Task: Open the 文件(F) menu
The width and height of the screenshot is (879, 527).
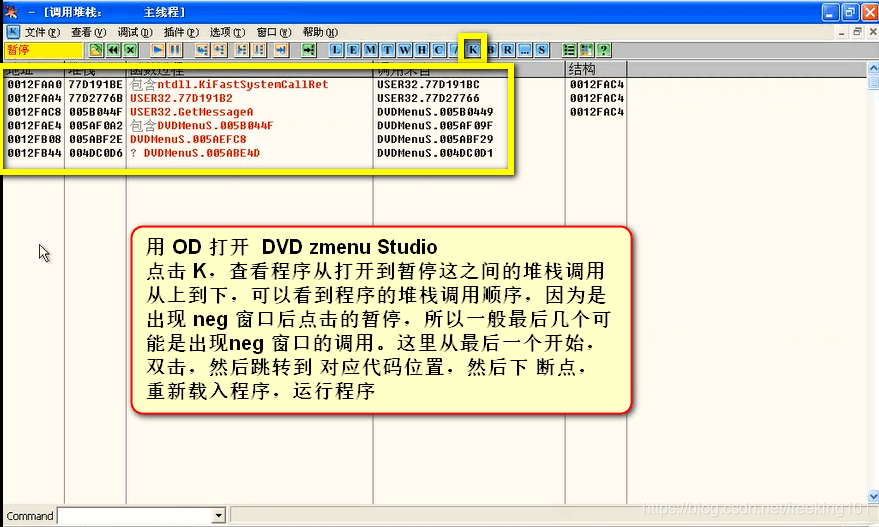Action: click(42, 33)
